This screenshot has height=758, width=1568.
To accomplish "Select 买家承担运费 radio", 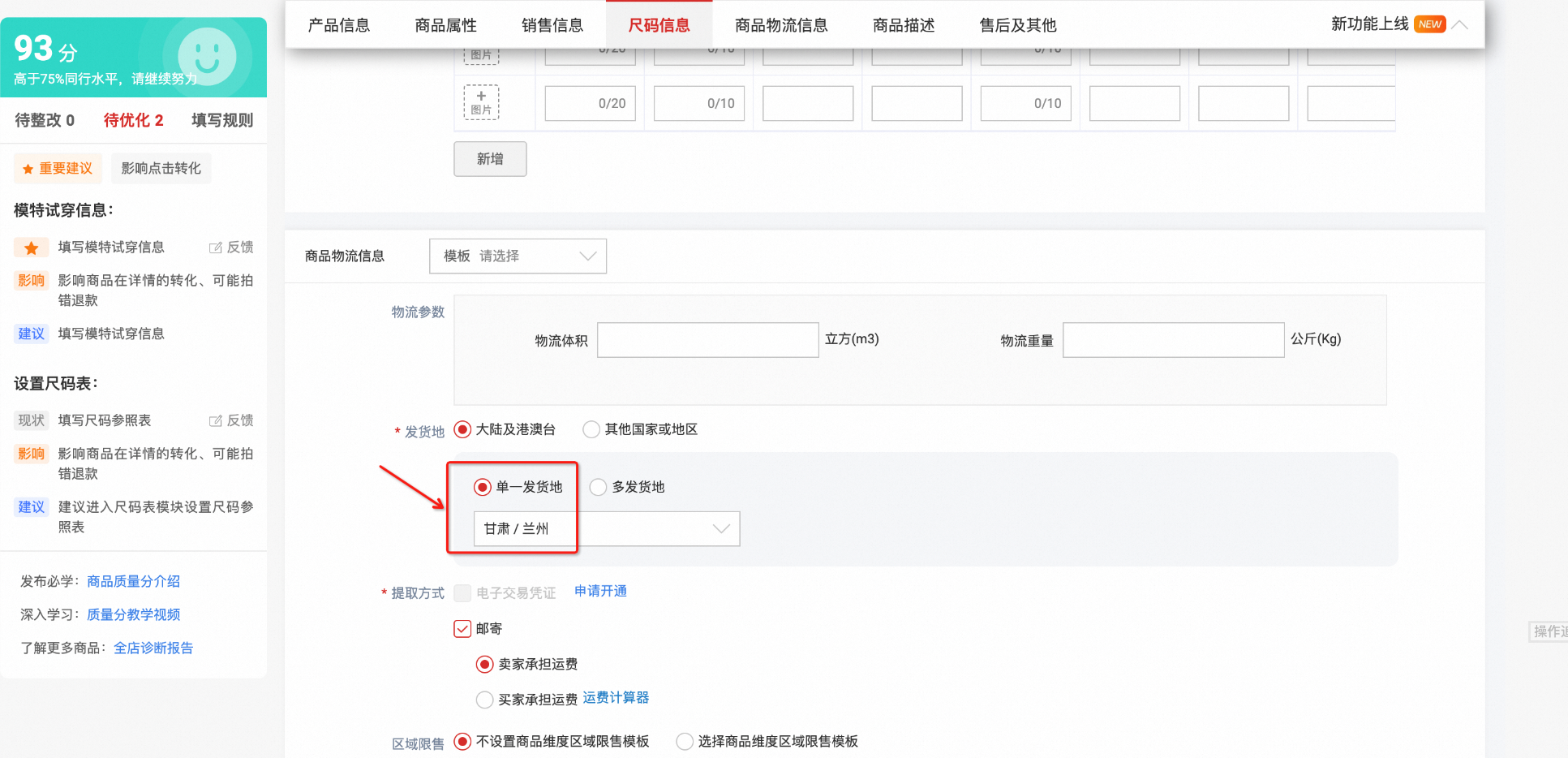I will 484,700.
